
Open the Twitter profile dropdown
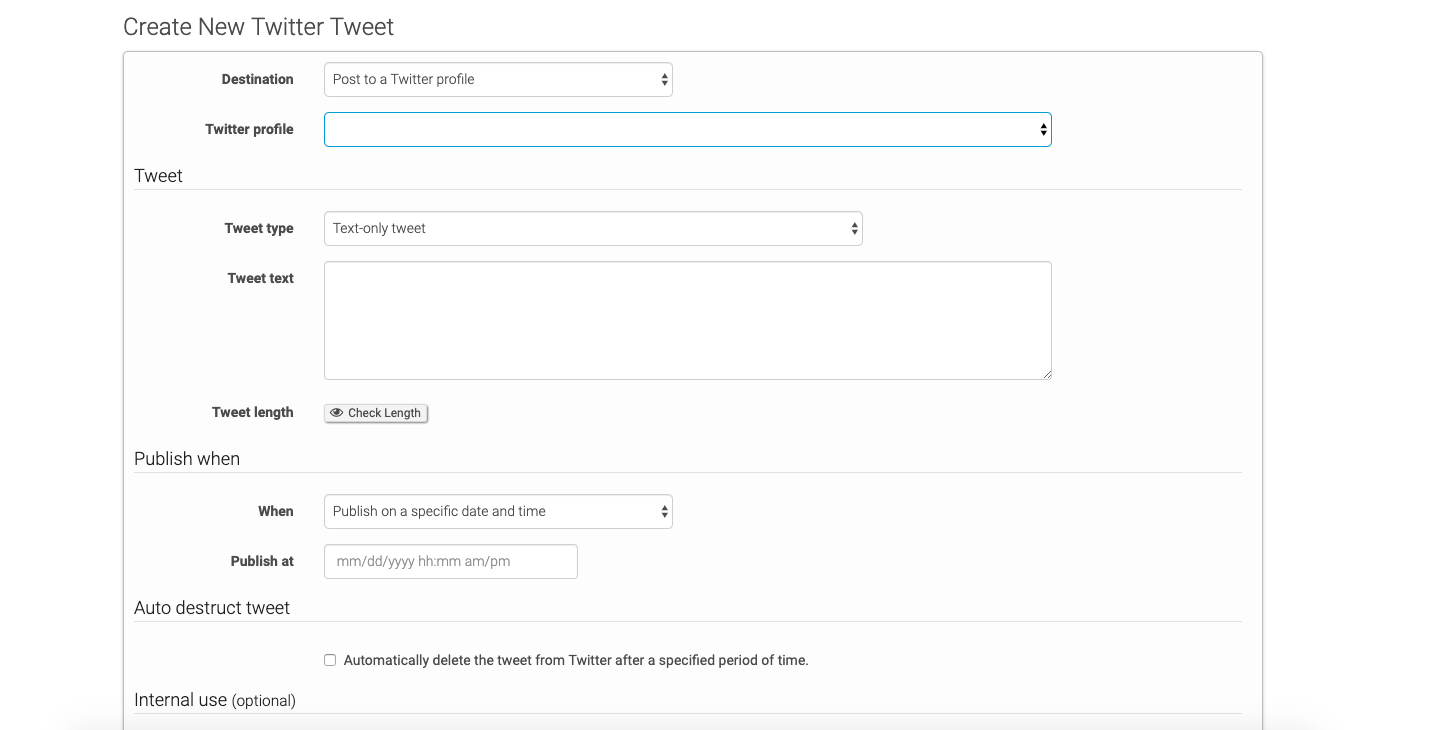click(x=687, y=129)
